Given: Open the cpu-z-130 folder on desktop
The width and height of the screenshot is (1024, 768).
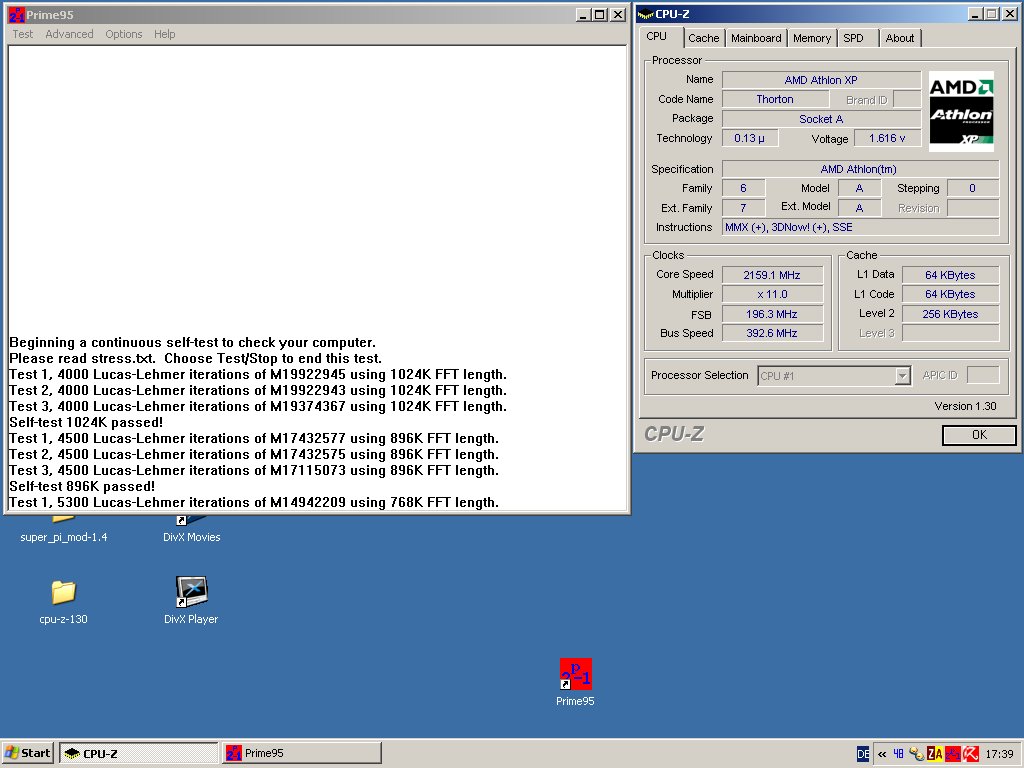Looking at the screenshot, I should [x=63, y=592].
